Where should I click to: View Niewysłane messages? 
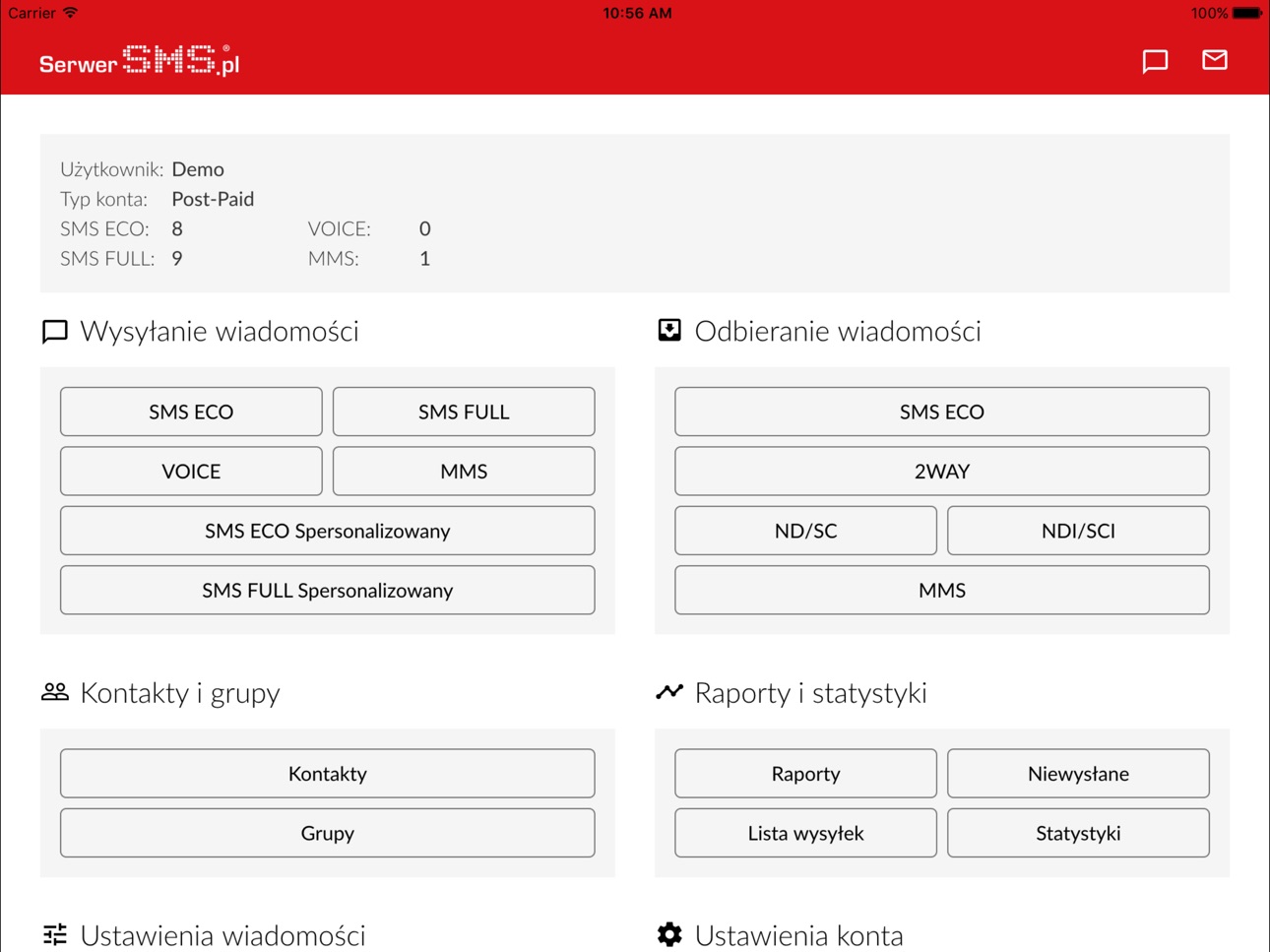pos(1078,773)
